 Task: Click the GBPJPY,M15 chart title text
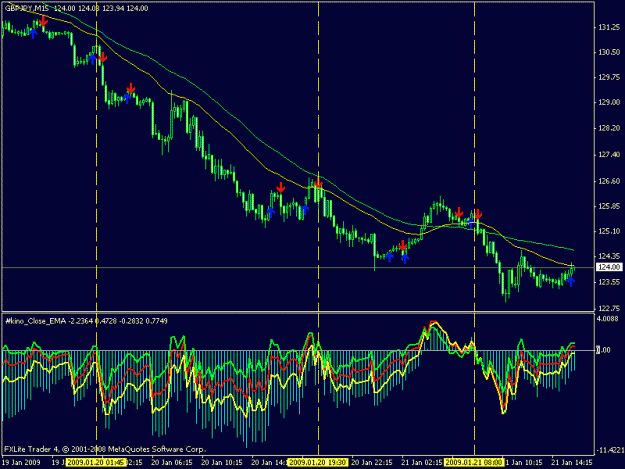[28, 8]
